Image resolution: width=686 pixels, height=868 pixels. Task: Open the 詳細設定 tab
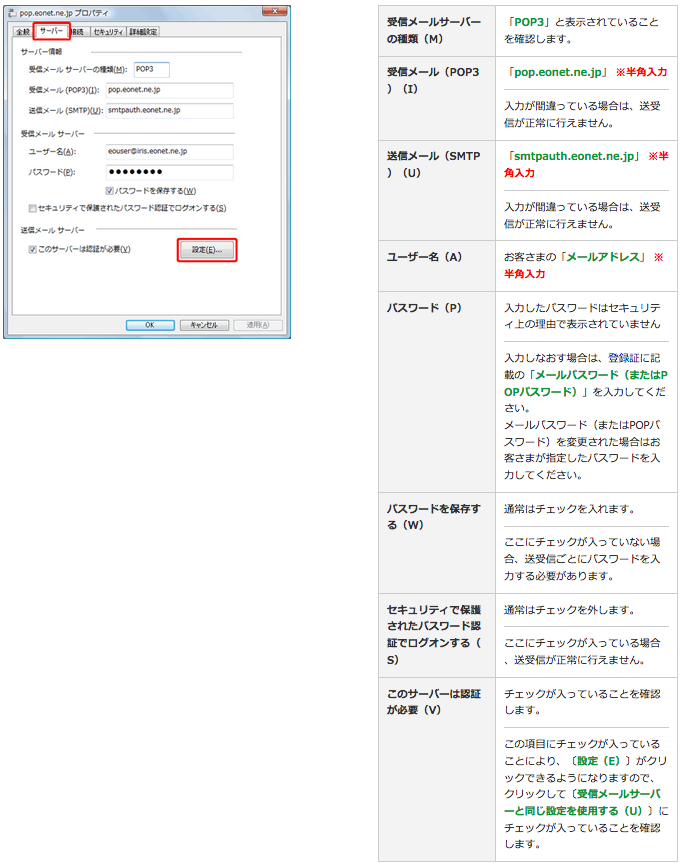click(x=143, y=32)
